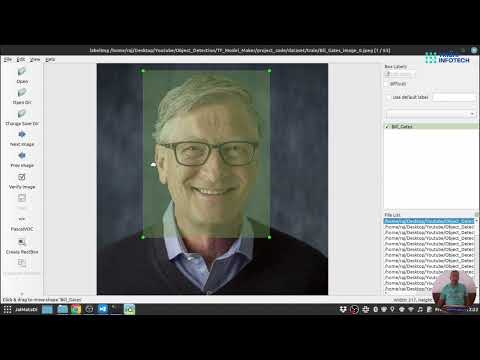Click the labelImg taskbar icon
Image resolution: width=480 pixels, height=360 pixels.
click(x=130, y=309)
